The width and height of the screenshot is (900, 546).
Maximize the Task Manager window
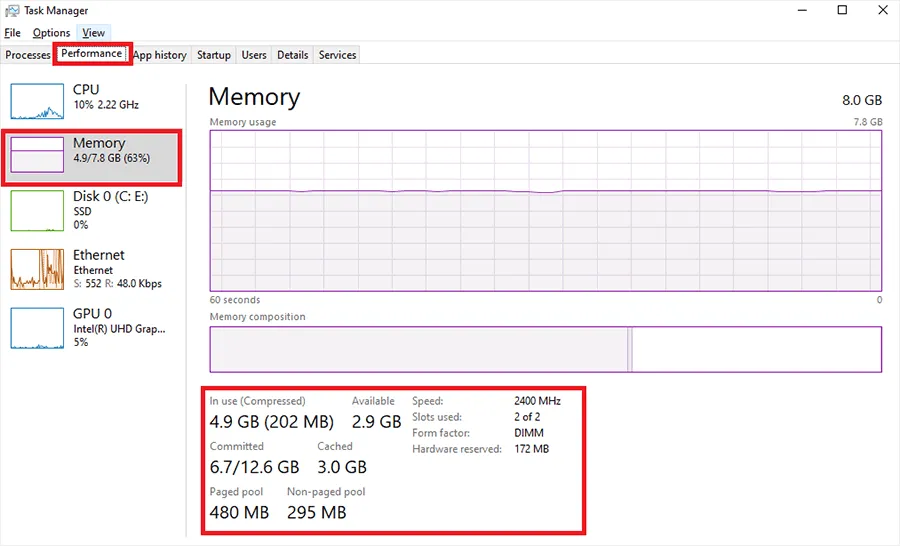click(x=842, y=11)
